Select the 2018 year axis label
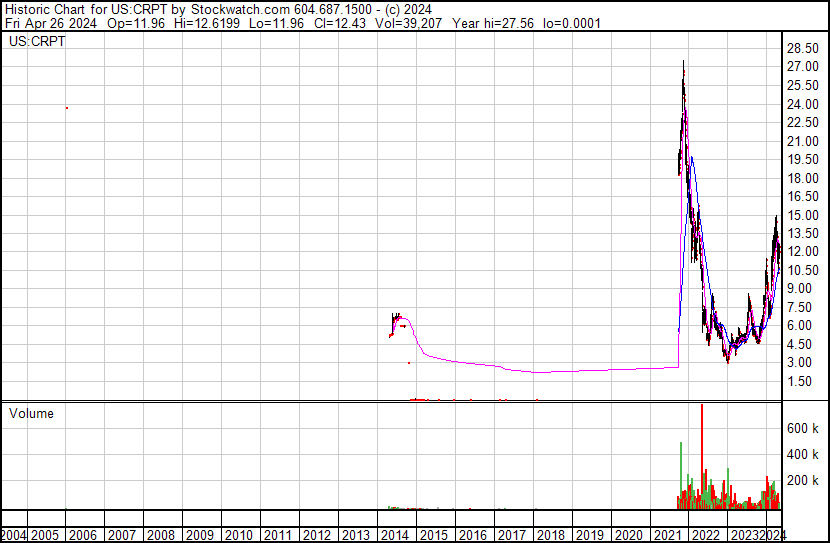Image resolution: width=830 pixels, height=543 pixels. pyautogui.click(x=551, y=535)
